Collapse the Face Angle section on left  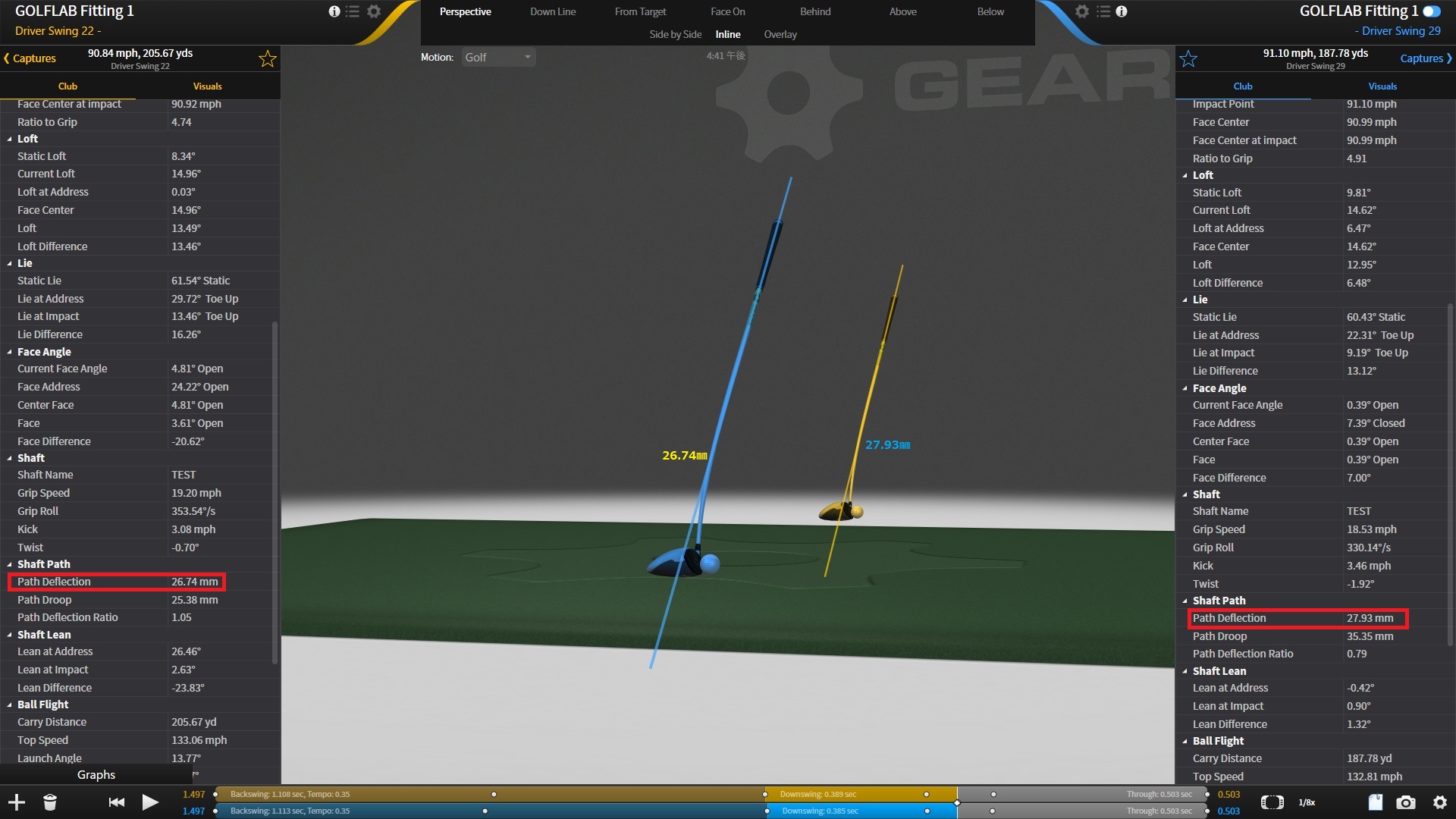point(10,352)
